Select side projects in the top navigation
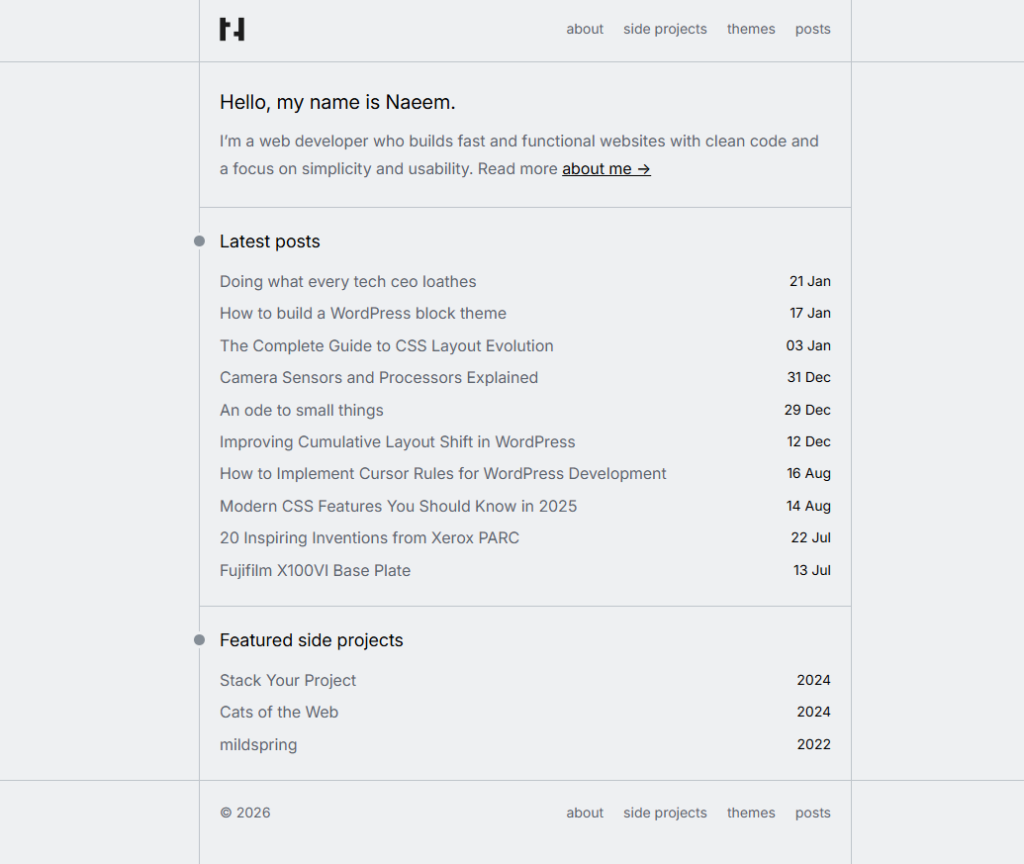Viewport: 1024px width, 864px height. (665, 29)
